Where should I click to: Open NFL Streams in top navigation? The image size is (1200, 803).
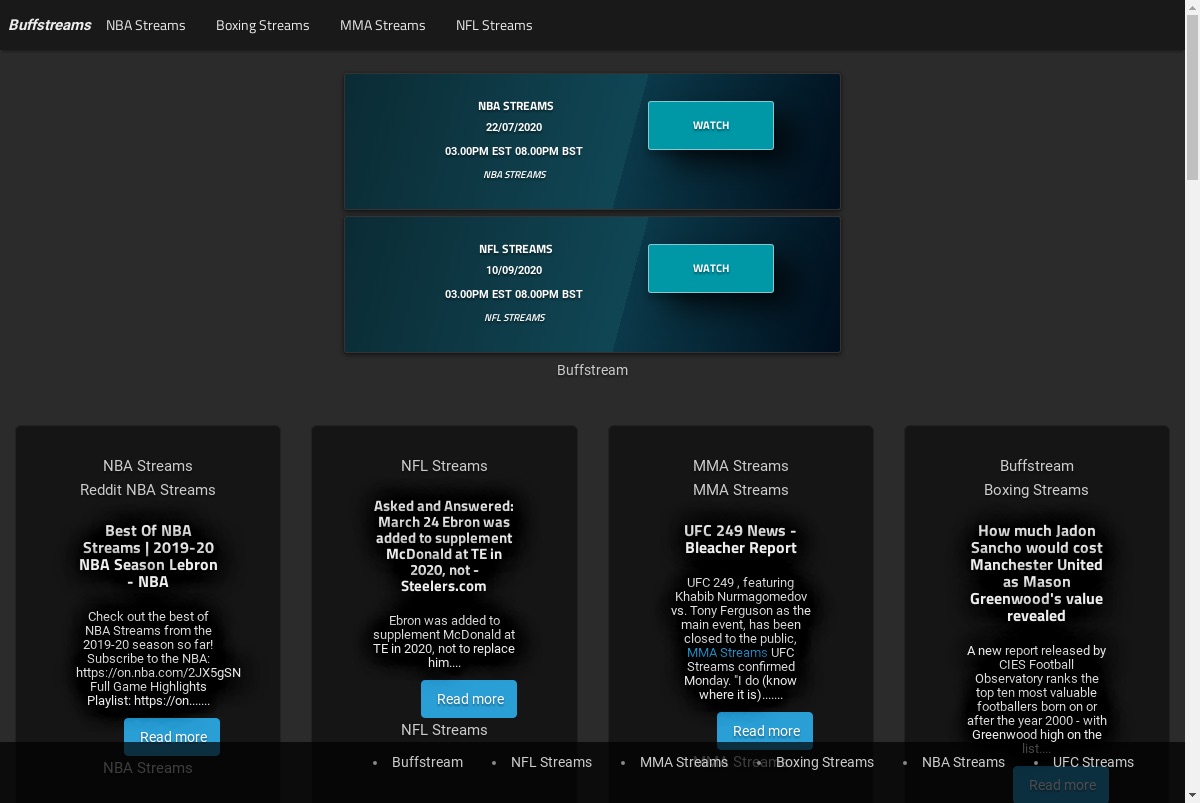pyautogui.click(x=494, y=25)
